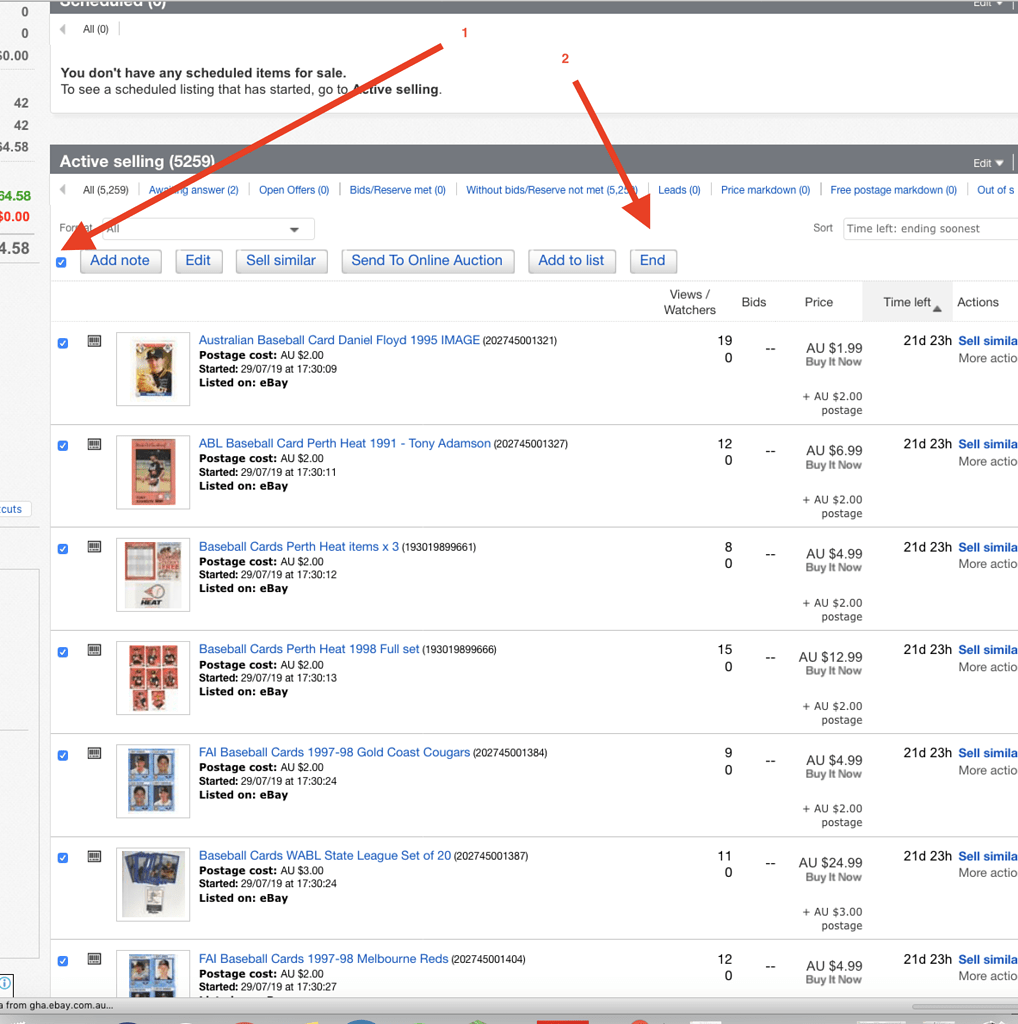Uncheck Perth Heat 1998 Full set checkbox
Screen dimensions: 1018x1024
click(63, 652)
